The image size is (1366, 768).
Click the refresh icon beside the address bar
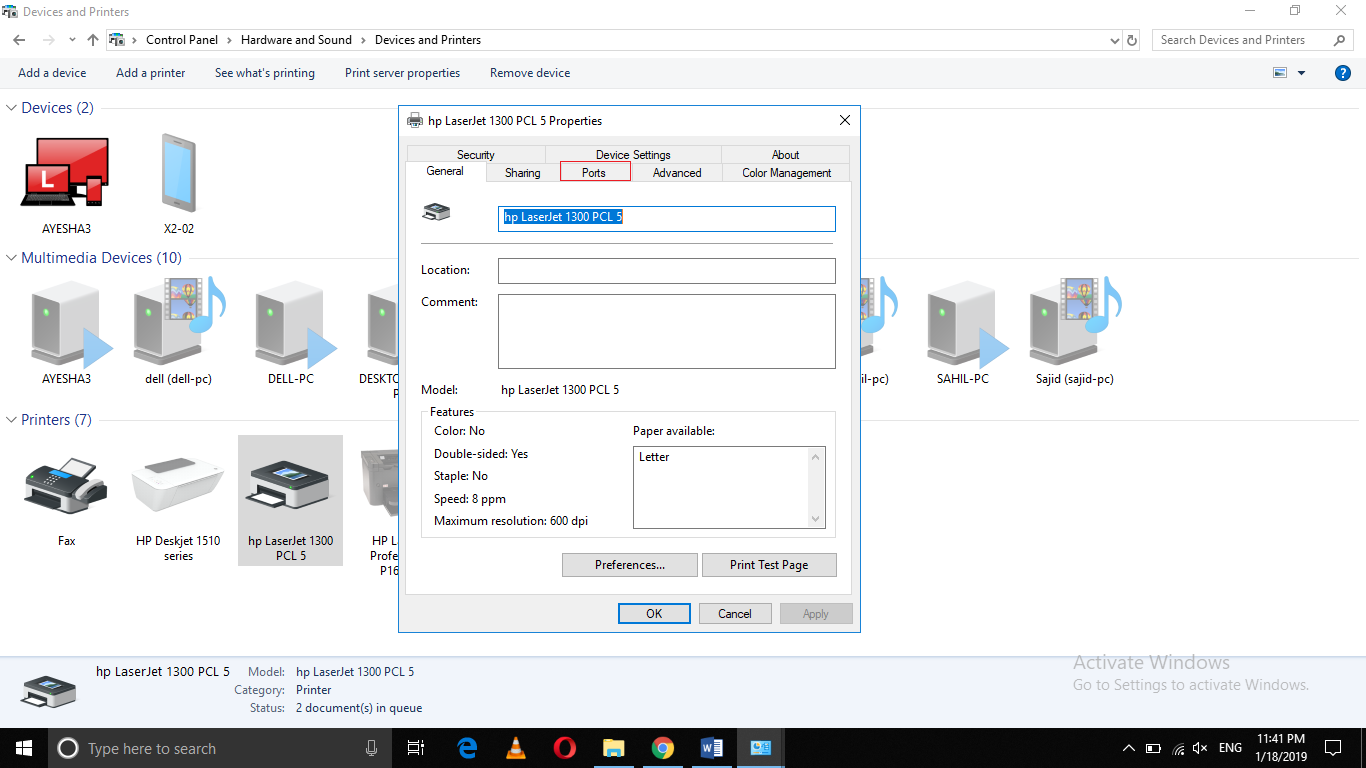(1131, 40)
